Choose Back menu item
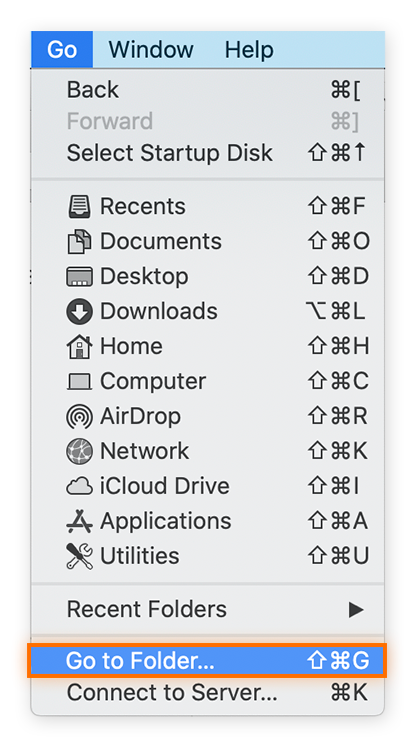 point(207,89)
